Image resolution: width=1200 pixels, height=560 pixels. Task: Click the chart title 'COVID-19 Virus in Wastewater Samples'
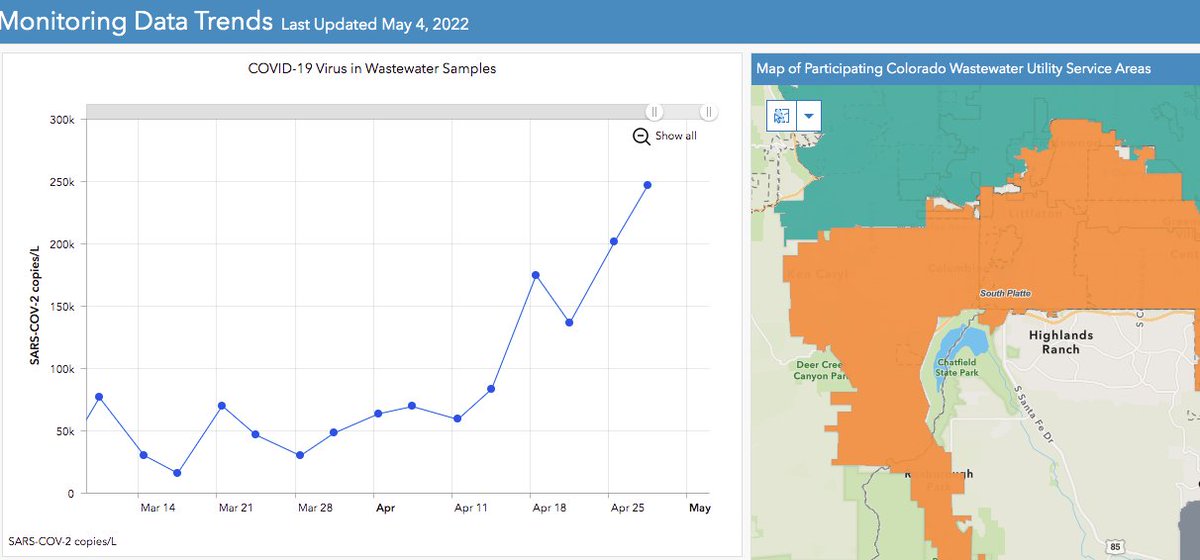[371, 69]
